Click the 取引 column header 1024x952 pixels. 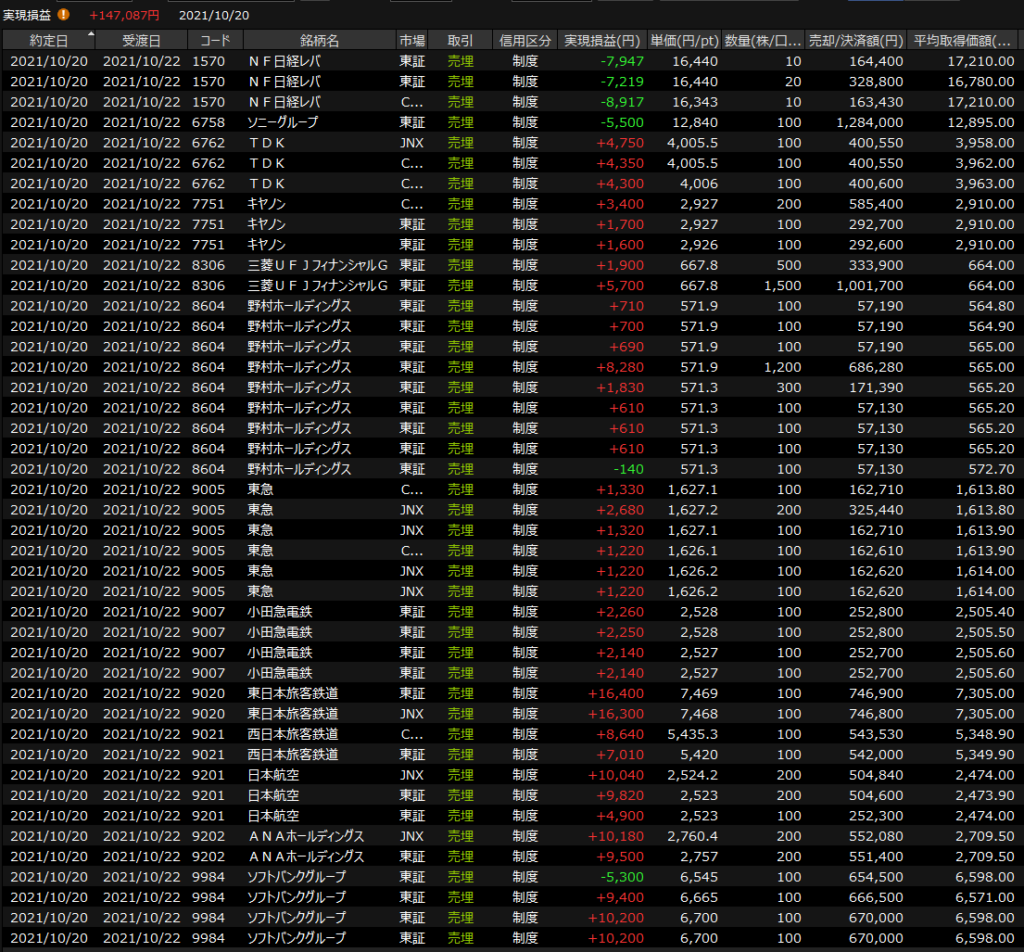(460, 41)
